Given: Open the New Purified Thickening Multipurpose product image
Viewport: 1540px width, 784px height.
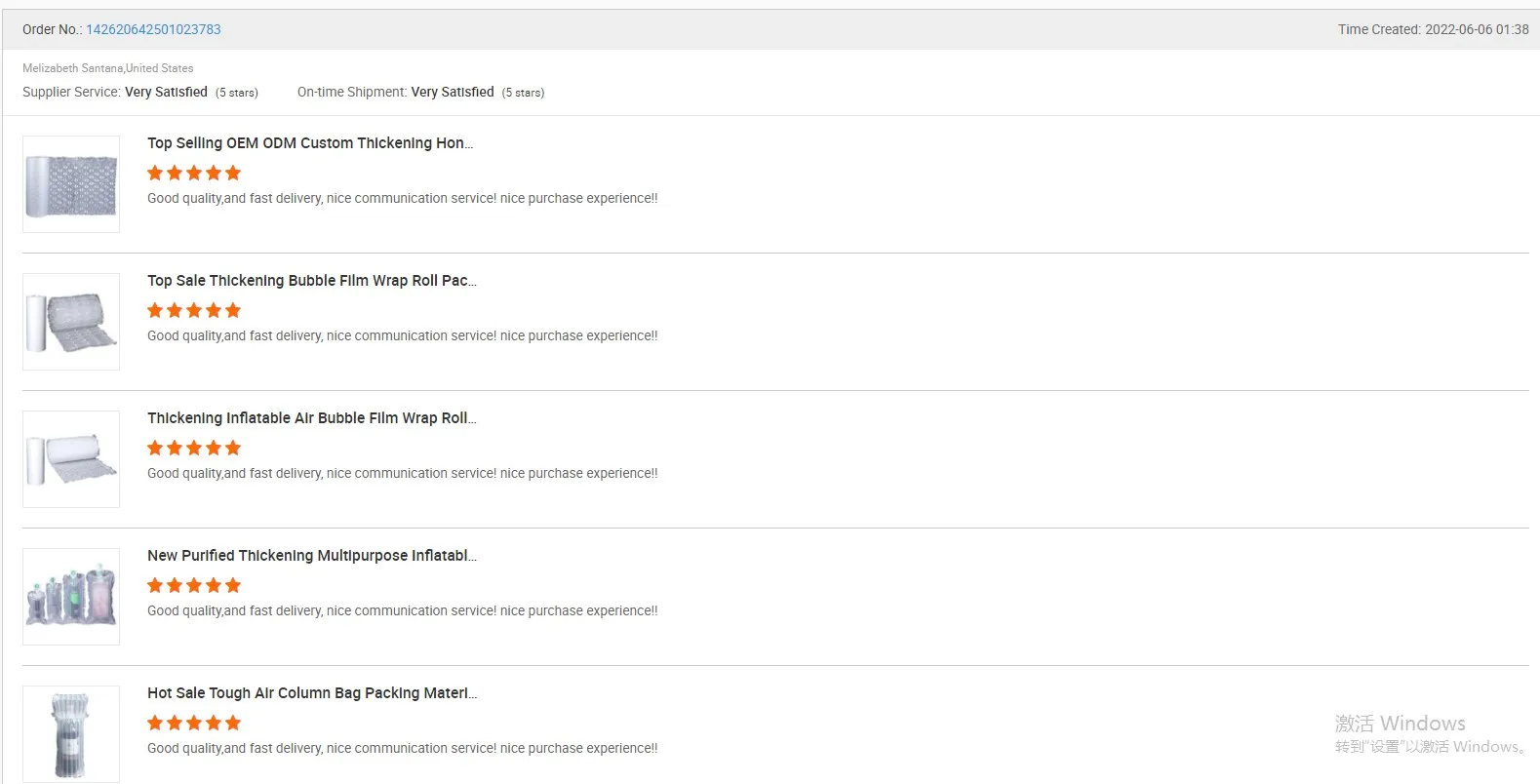Looking at the screenshot, I should coord(71,597).
